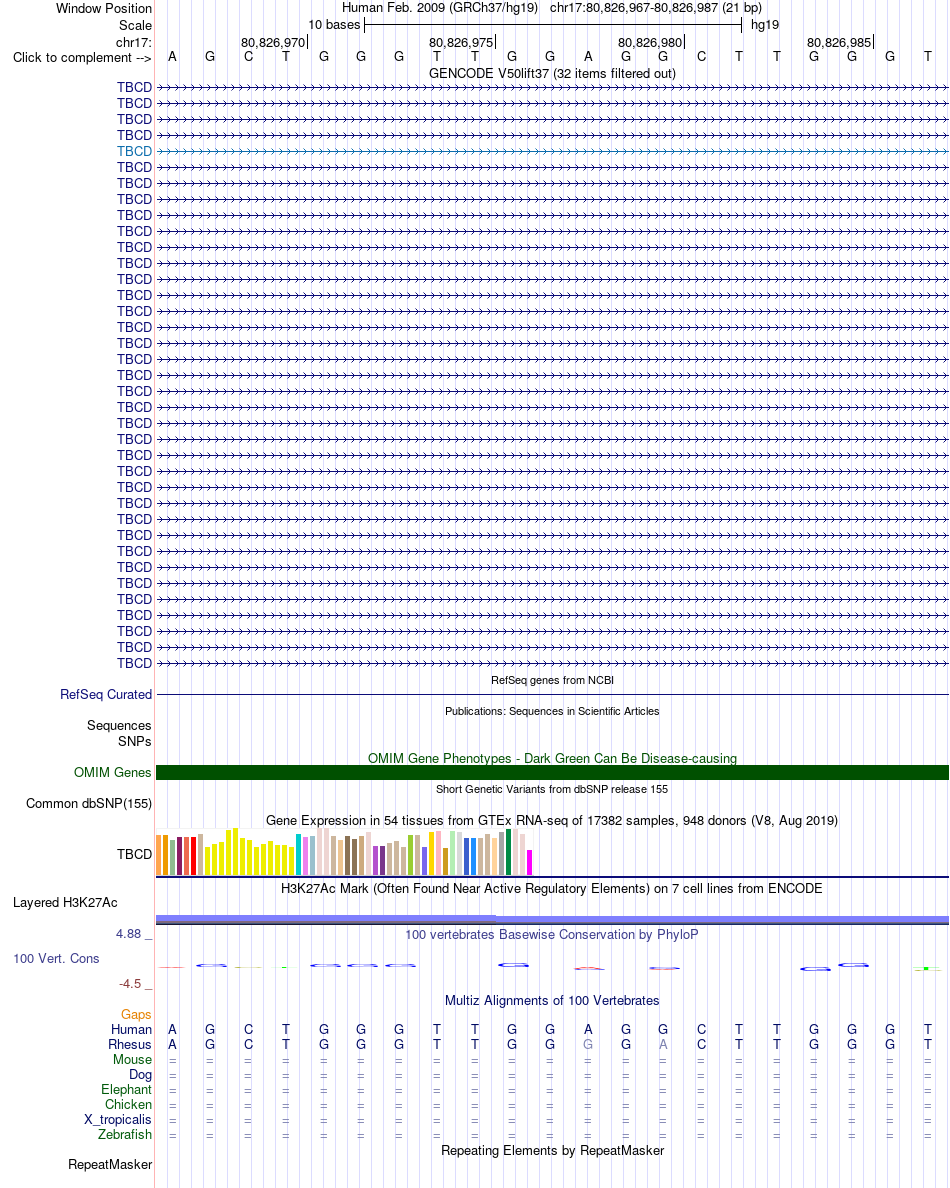Image resolution: width=950 pixels, height=1188 pixels.
Task: Click 'Click to complement -->' label
Action: pyautogui.click(x=82, y=58)
